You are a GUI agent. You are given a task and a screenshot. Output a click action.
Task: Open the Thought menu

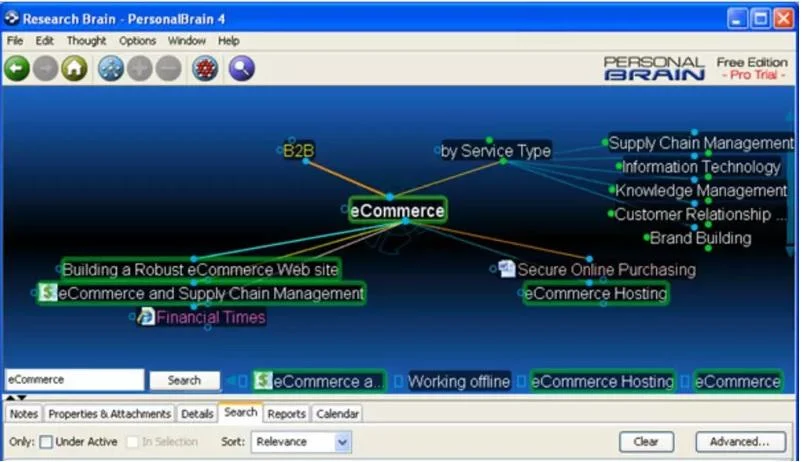click(x=86, y=40)
